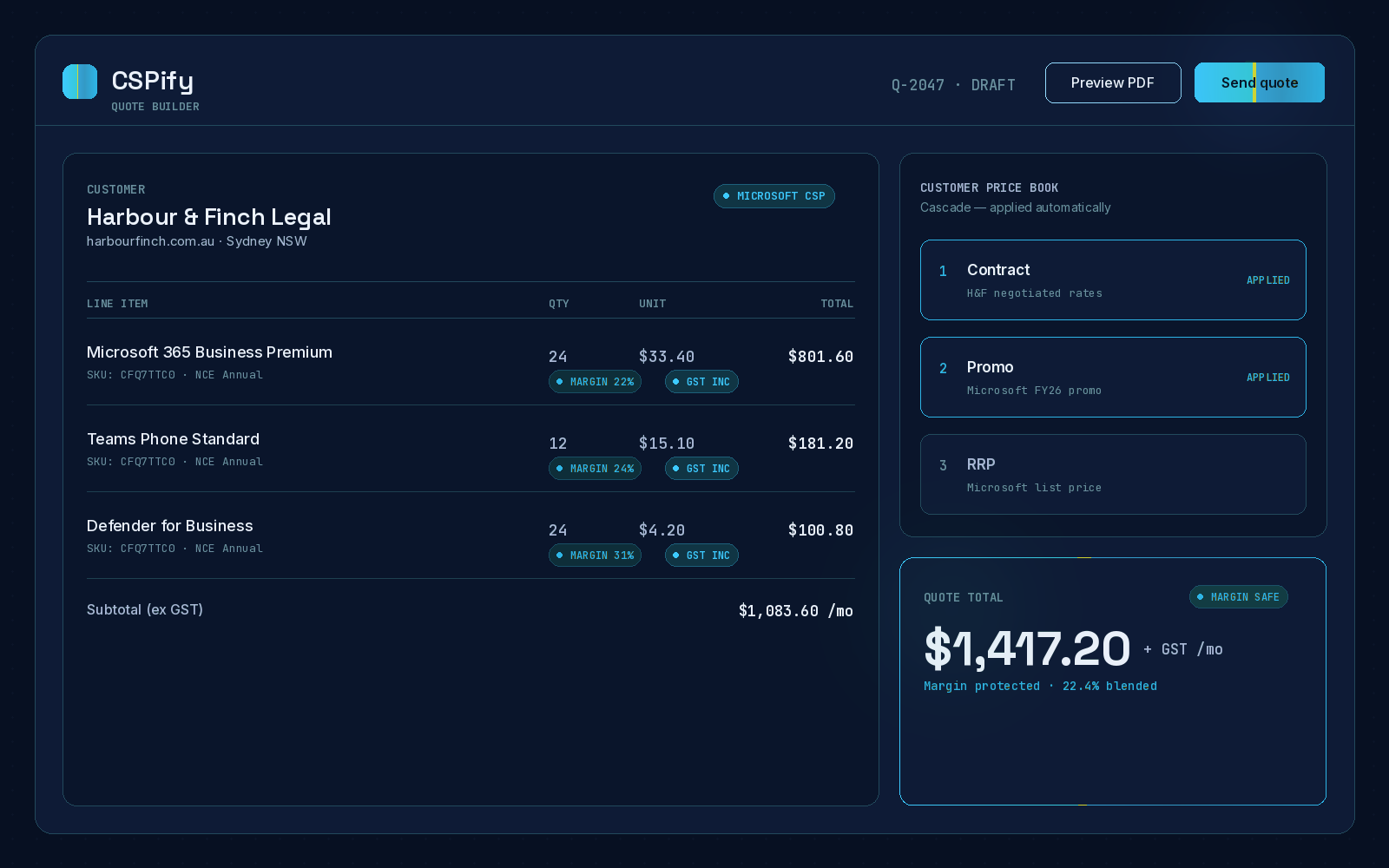Select Microsoft 365 Business Premium line item

[x=471, y=362]
